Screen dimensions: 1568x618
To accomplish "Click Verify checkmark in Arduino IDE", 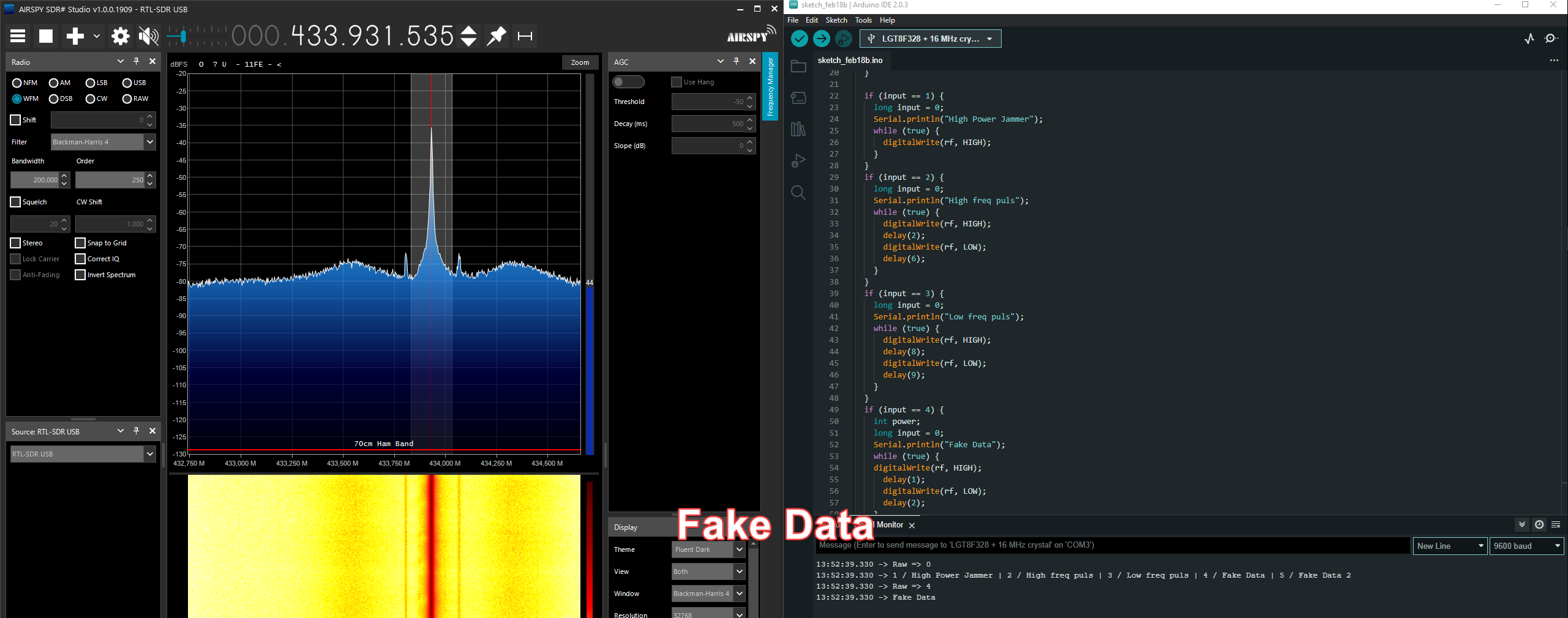I will (x=799, y=39).
